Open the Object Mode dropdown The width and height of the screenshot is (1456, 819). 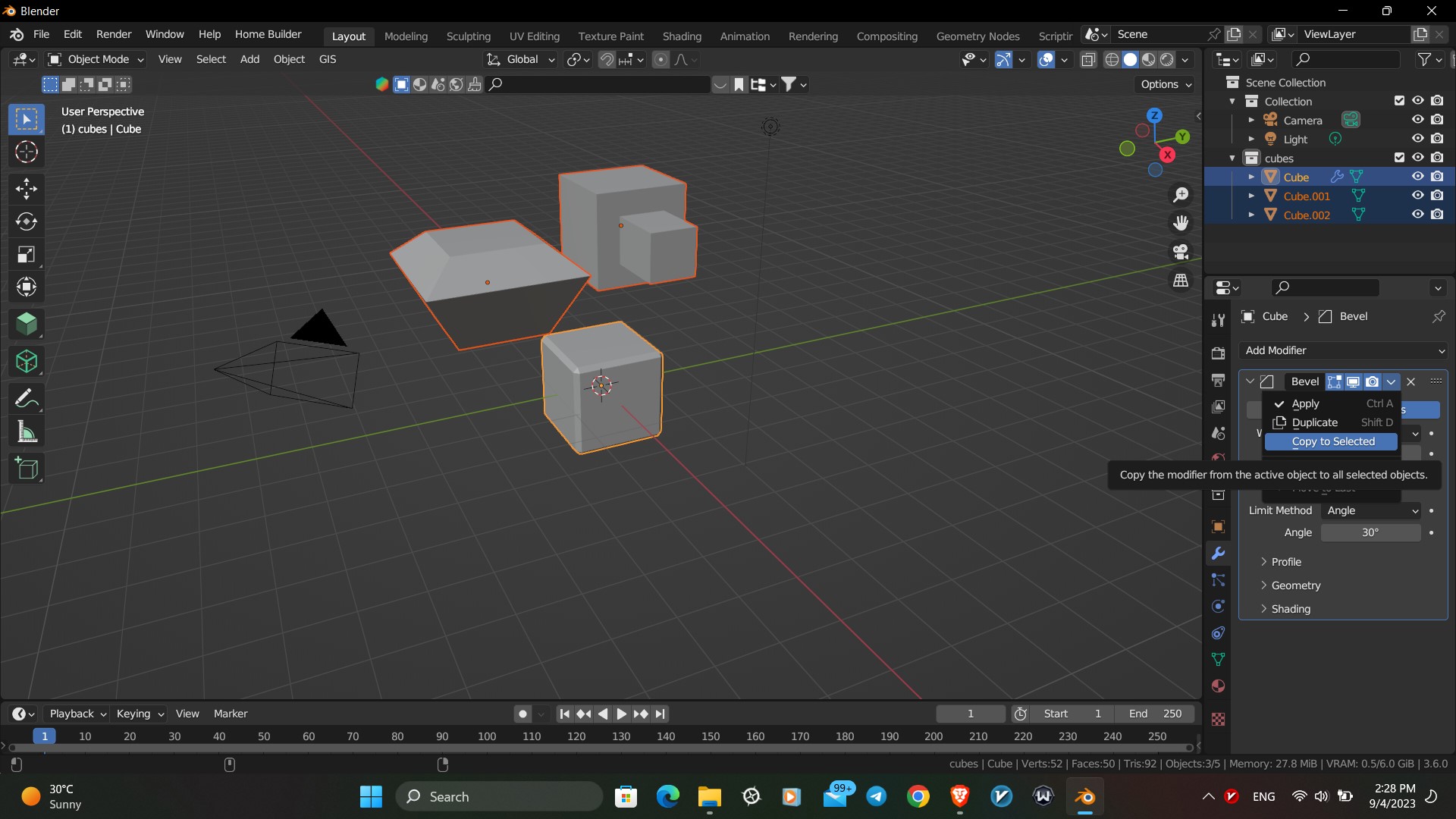tap(96, 59)
